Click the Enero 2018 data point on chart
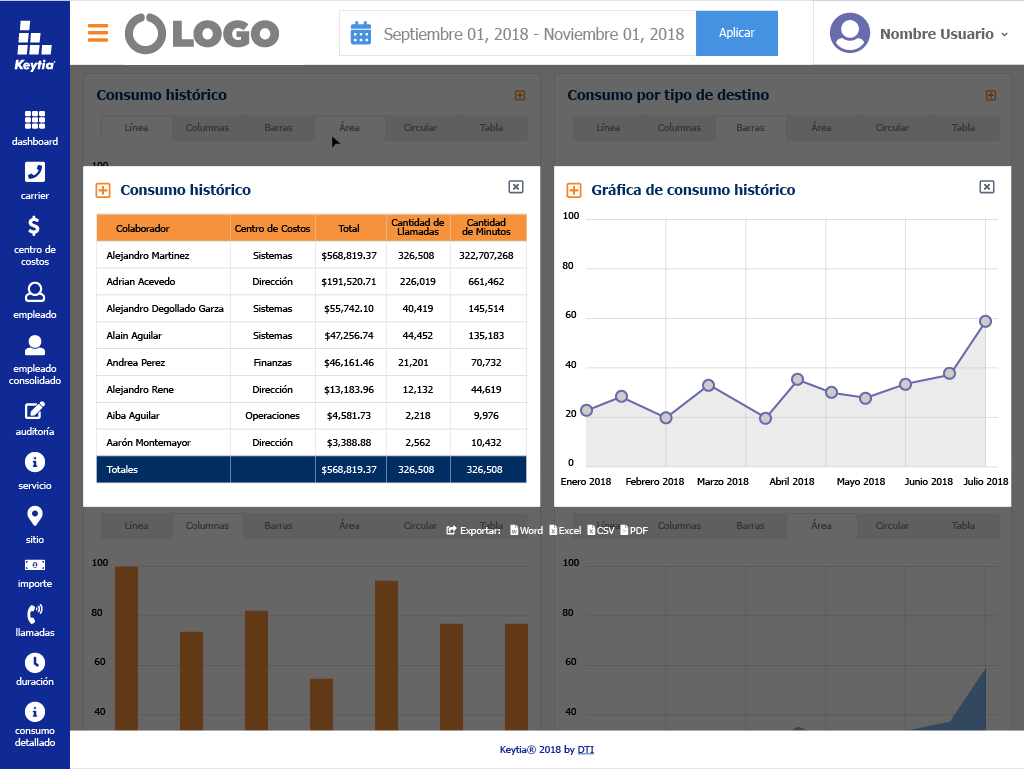The width and height of the screenshot is (1024, 769). click(586, 410)
